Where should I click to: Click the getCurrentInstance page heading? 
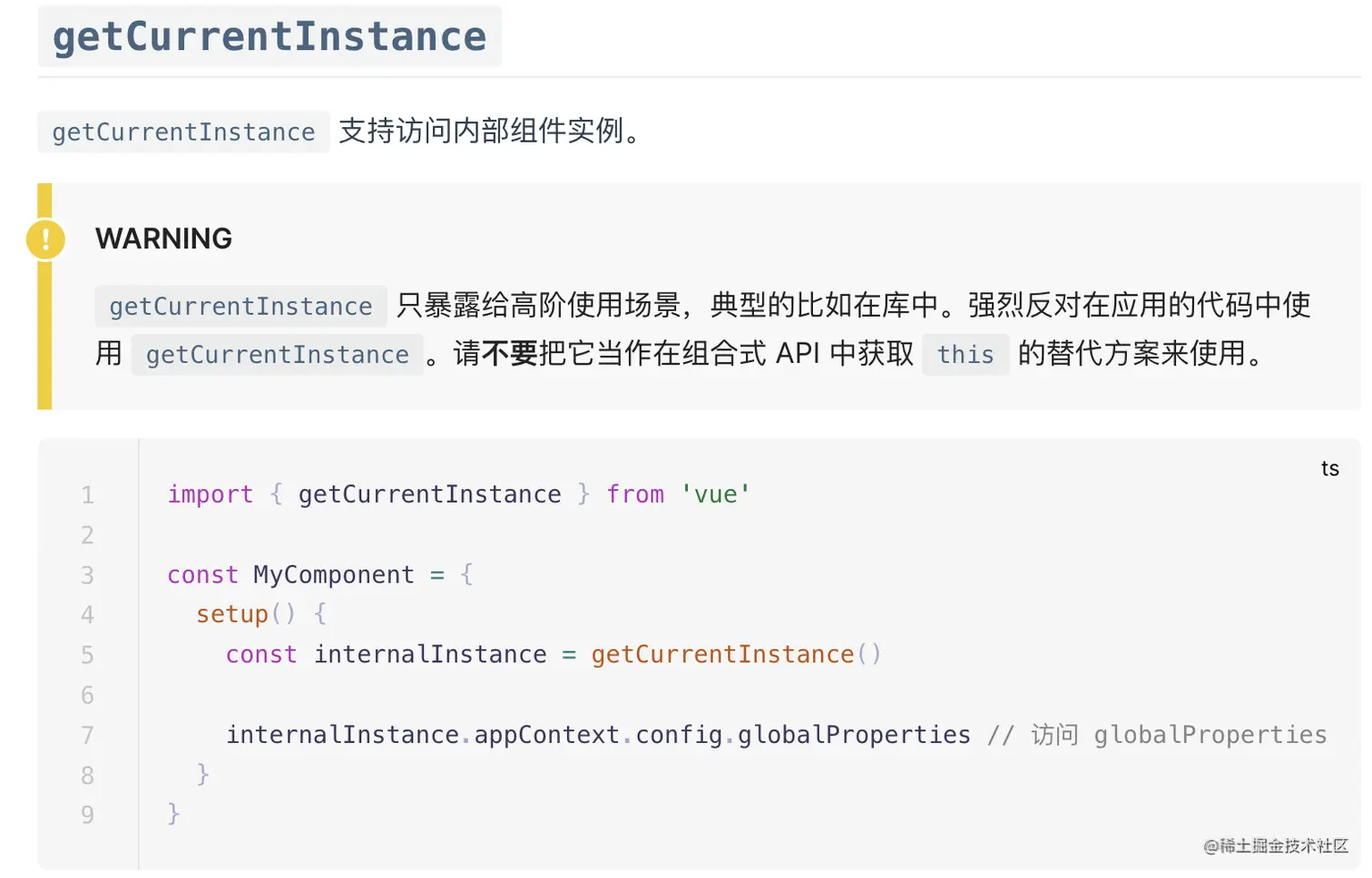[269, 37]
